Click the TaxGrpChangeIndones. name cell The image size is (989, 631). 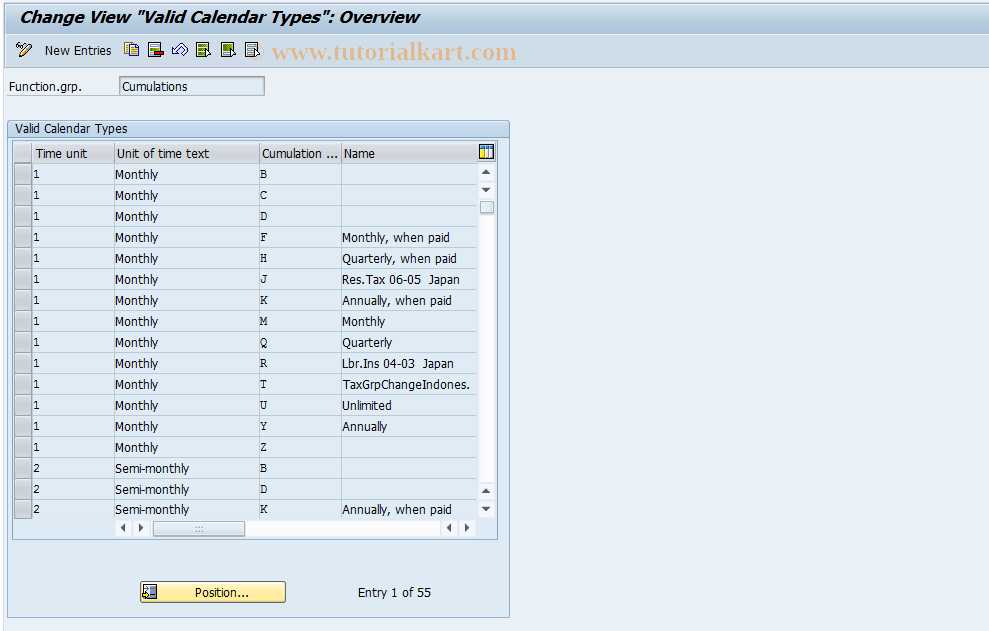click(409, 384)
